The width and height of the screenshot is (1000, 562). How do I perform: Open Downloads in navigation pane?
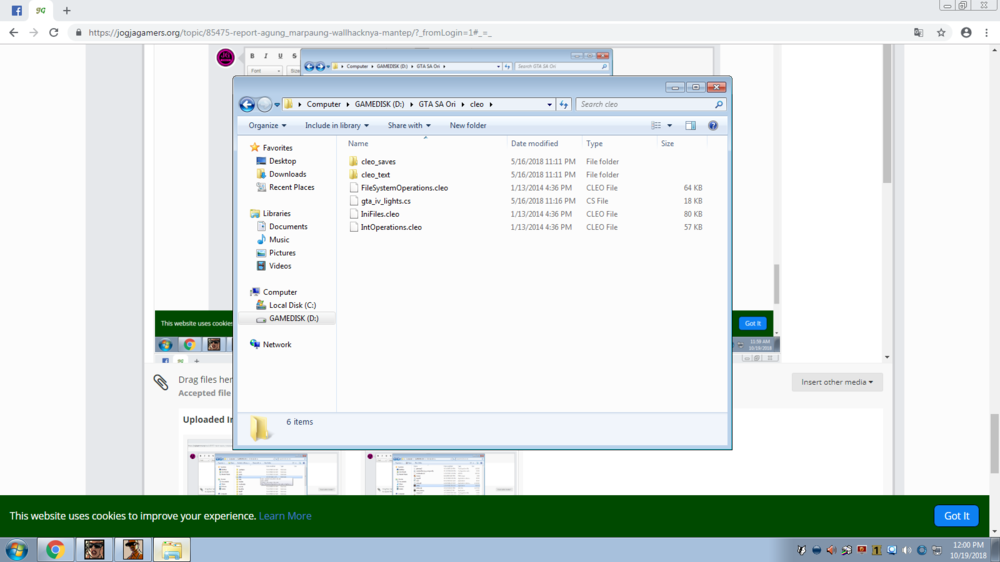[288, 174]
